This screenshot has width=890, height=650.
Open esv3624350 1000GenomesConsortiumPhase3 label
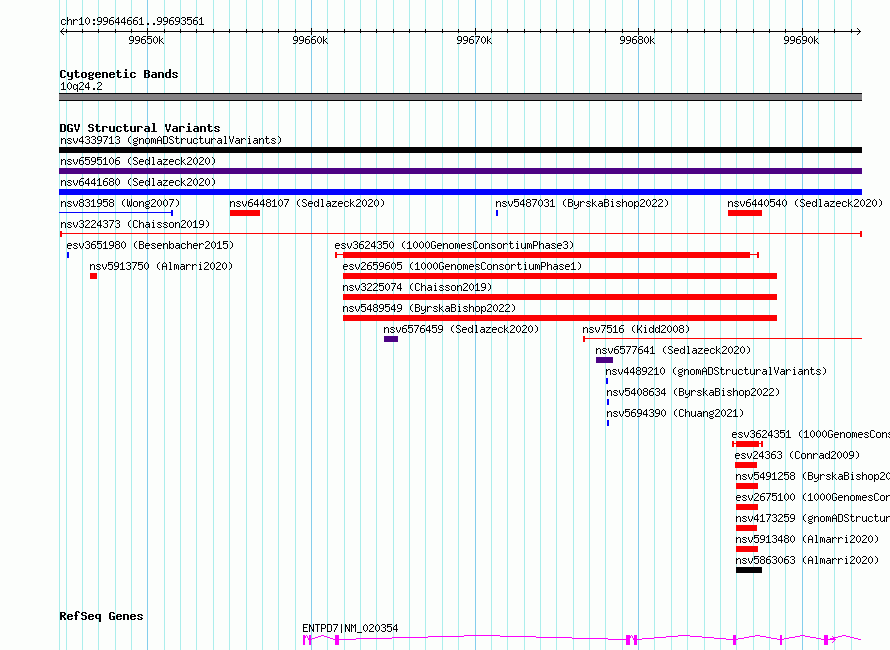[x=454, y=245]
